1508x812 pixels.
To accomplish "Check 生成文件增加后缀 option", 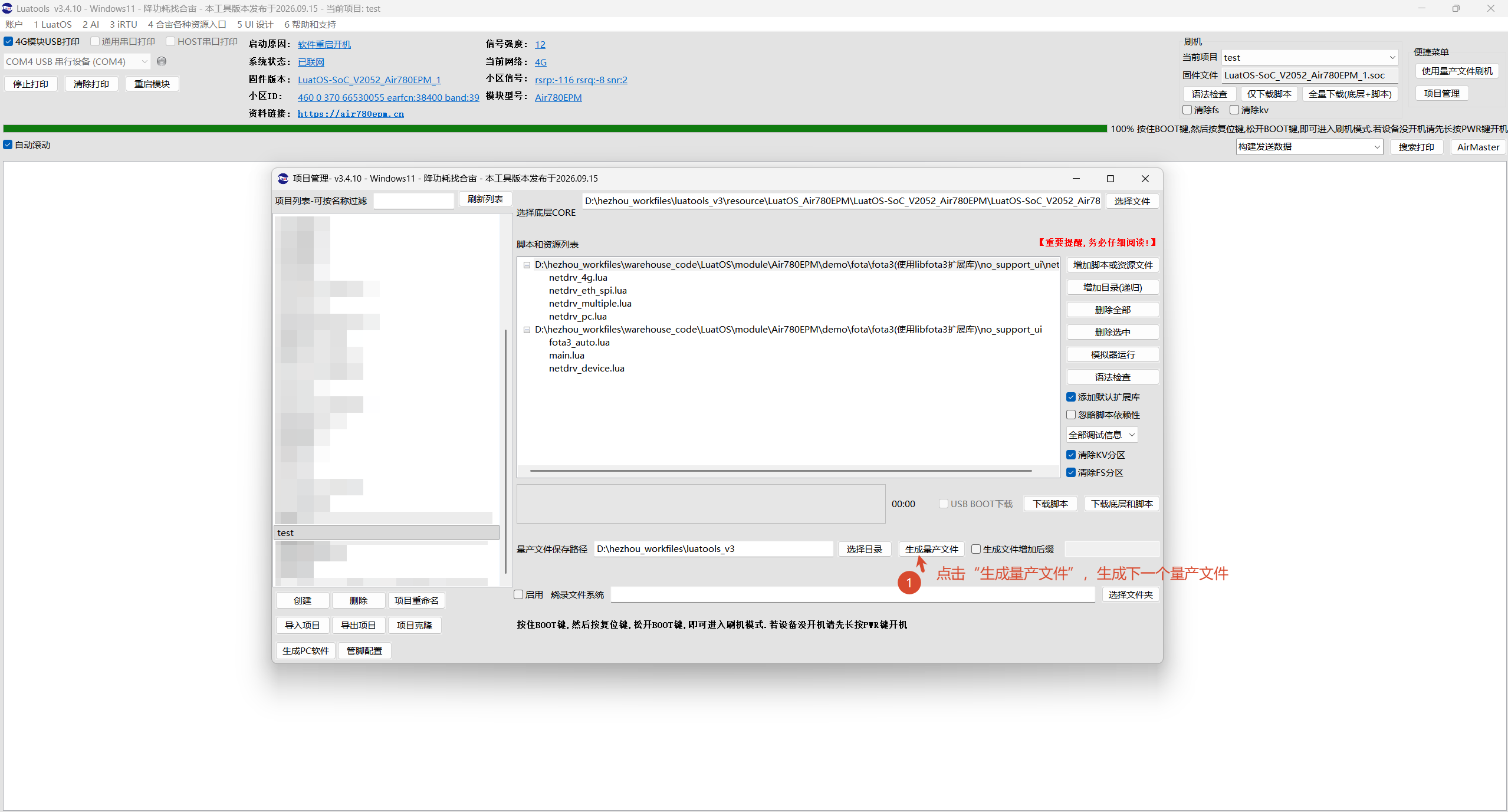I will pos(976,549).
